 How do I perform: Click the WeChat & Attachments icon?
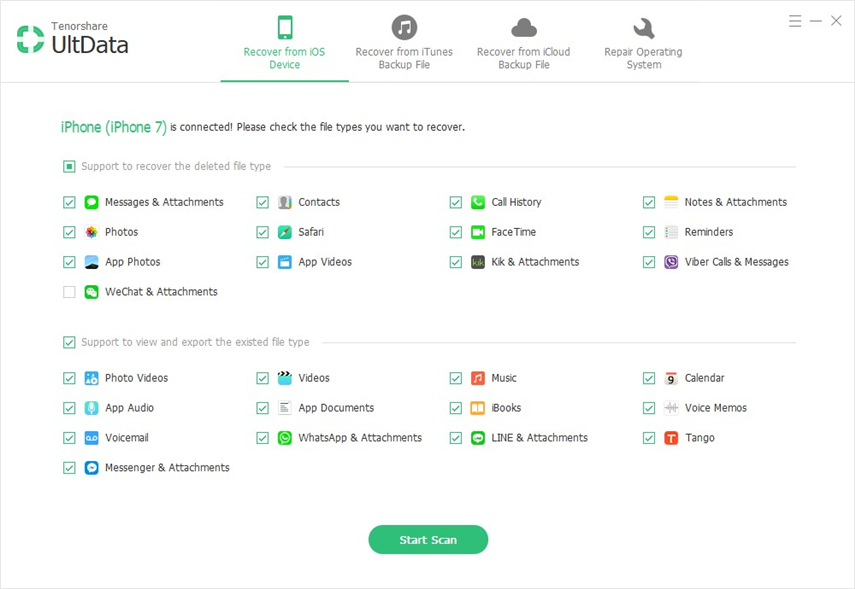(91, 292)
